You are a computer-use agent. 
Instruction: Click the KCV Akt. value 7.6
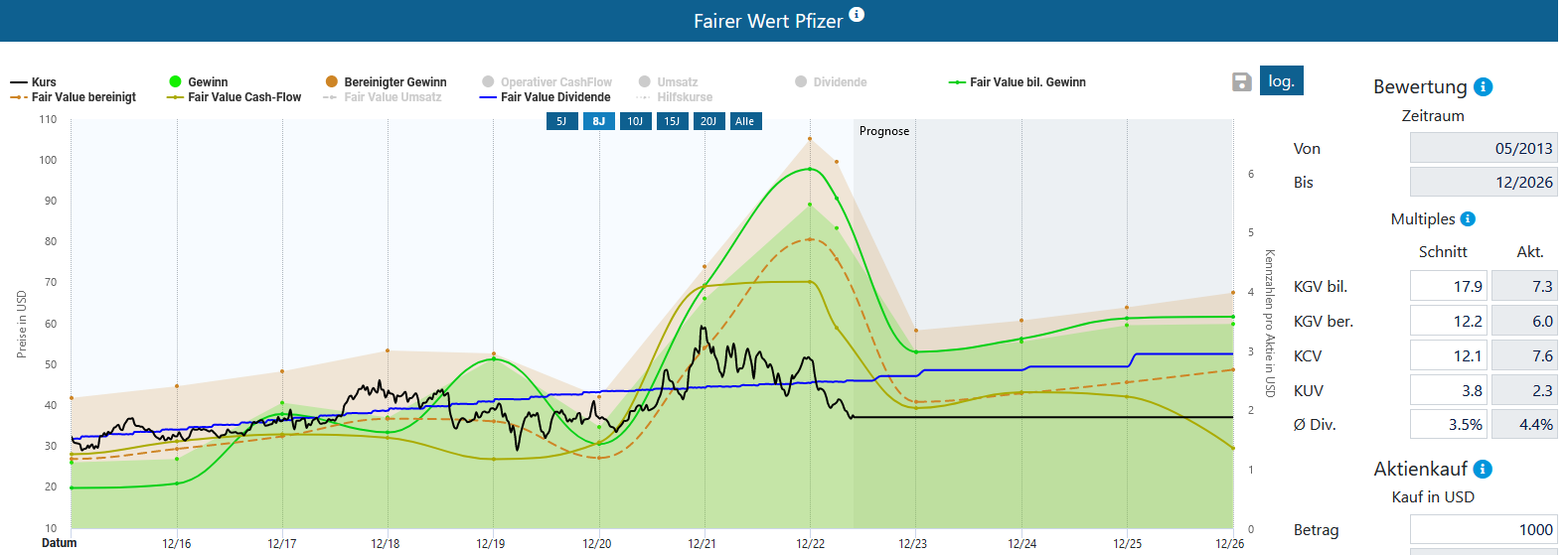pyautogui.click(x=1524, y=355)
